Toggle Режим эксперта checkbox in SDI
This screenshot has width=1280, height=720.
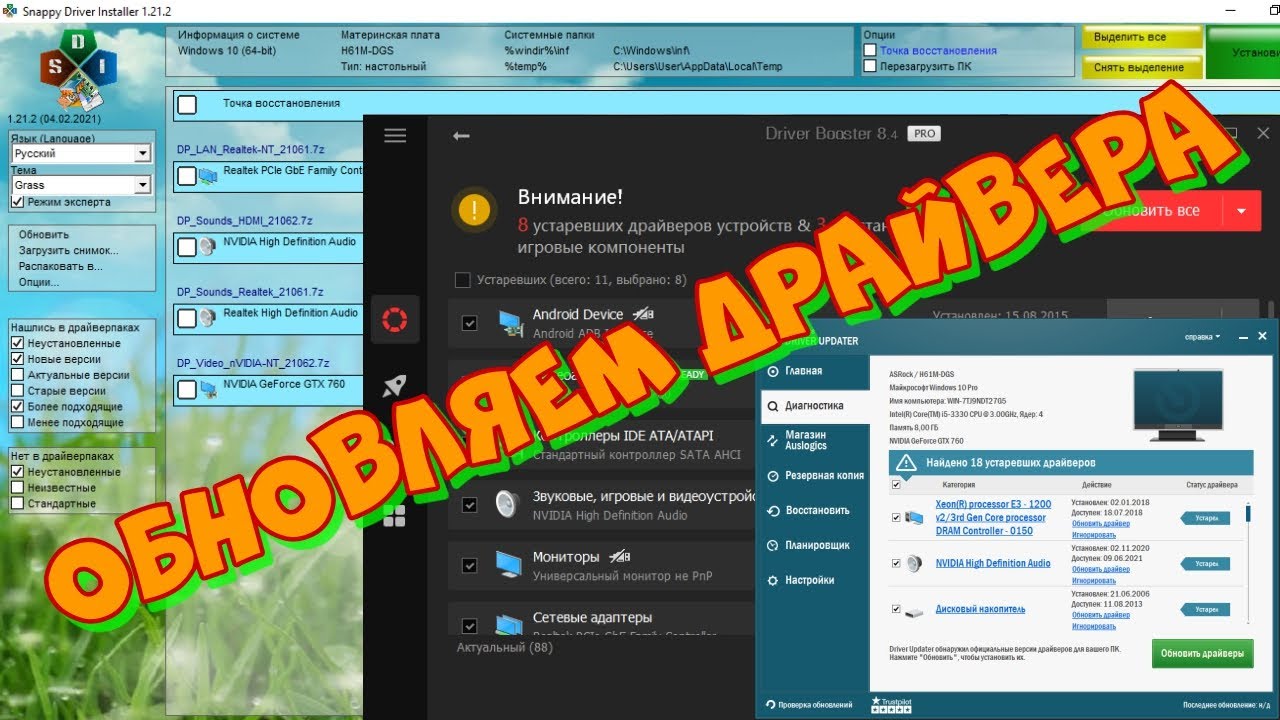17,202
